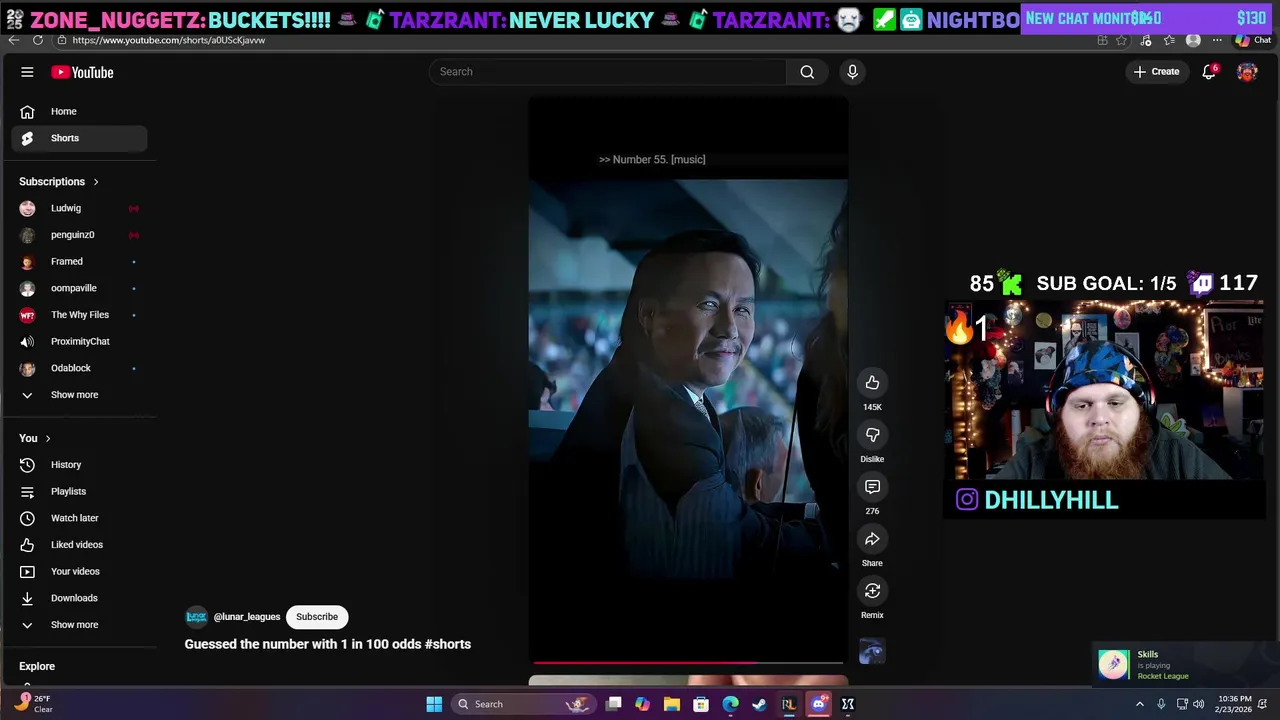Reload the browser page
The image size is (1280, 720).
[x=38, y=40]
